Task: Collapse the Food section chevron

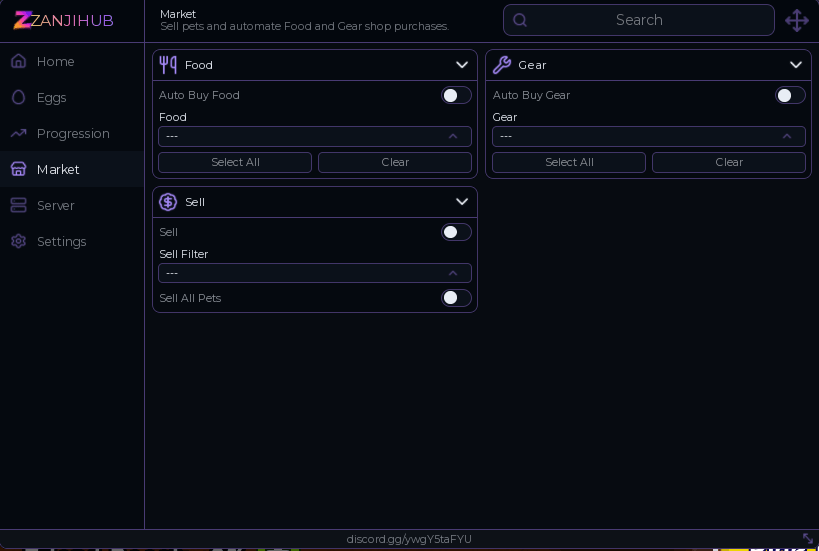Action: [x=462, y=65]
